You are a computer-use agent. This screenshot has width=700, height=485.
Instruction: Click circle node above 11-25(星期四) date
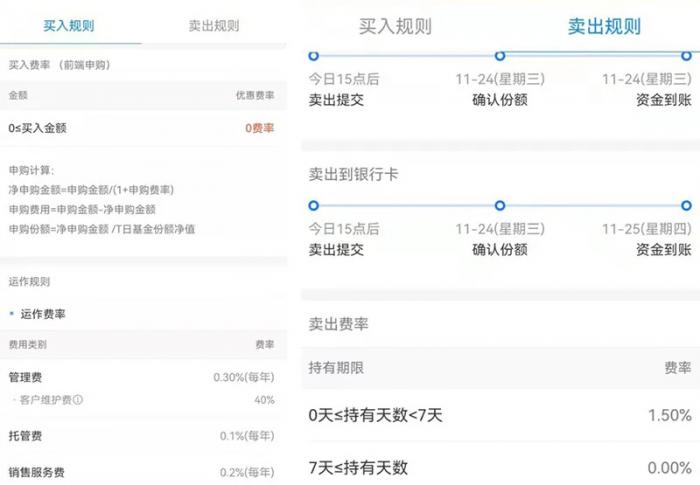click(x=686, y=205)
